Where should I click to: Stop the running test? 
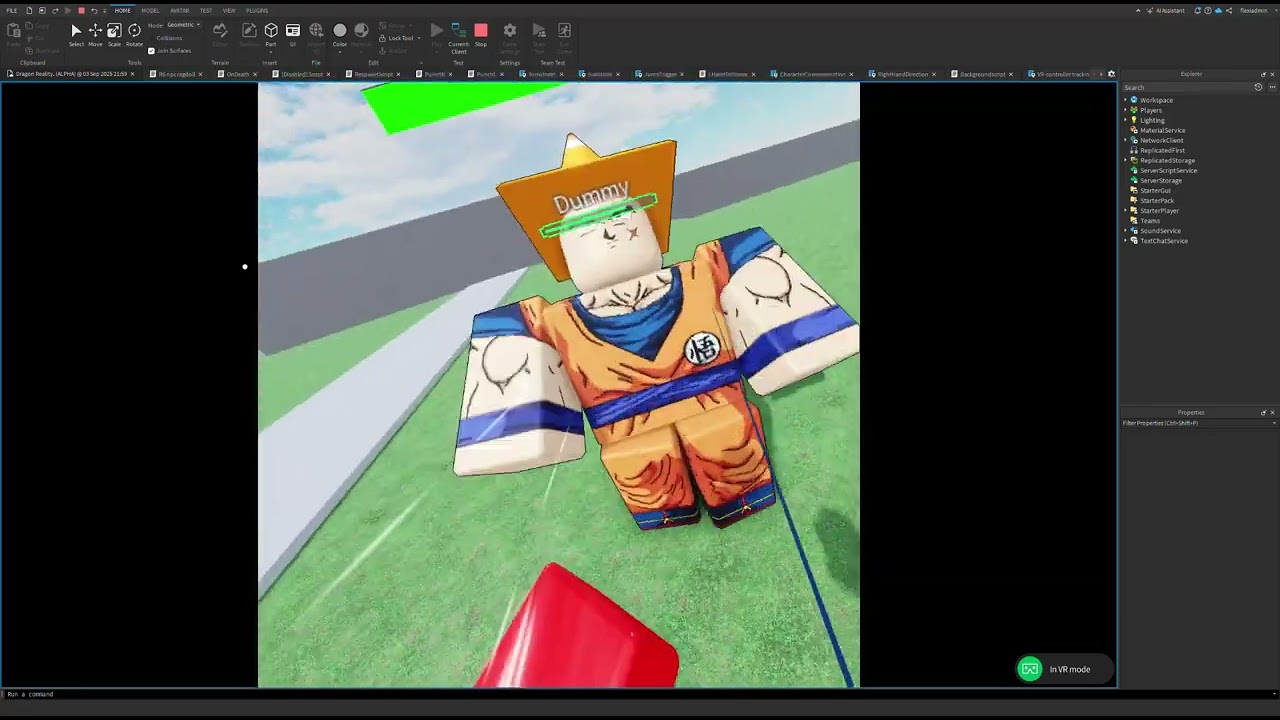point(481,34)
